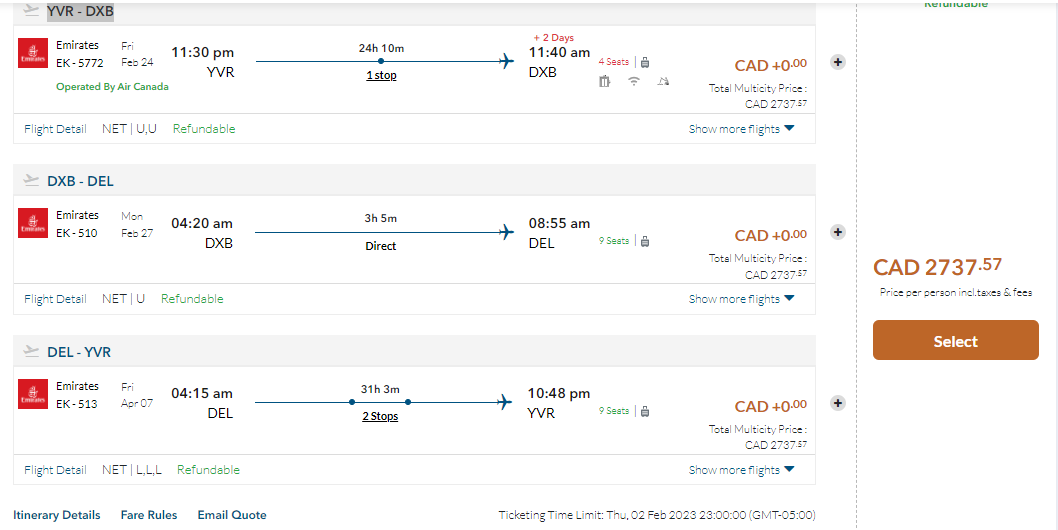
Task: Open the Itinerary Details tab
Action: (57, 515)
